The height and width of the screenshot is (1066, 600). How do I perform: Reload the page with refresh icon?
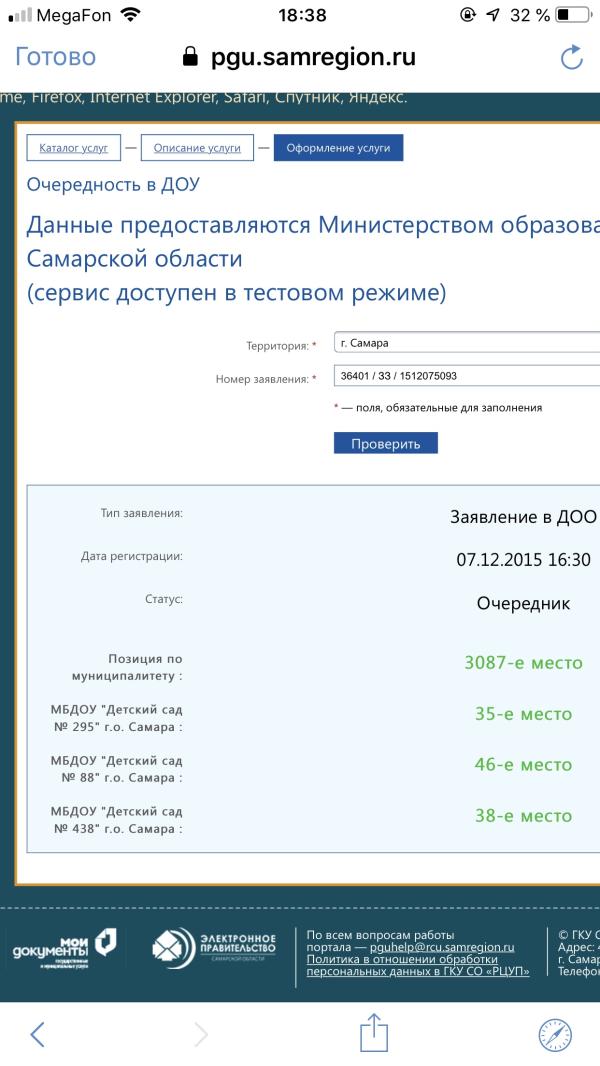click(x=571, y=58)
